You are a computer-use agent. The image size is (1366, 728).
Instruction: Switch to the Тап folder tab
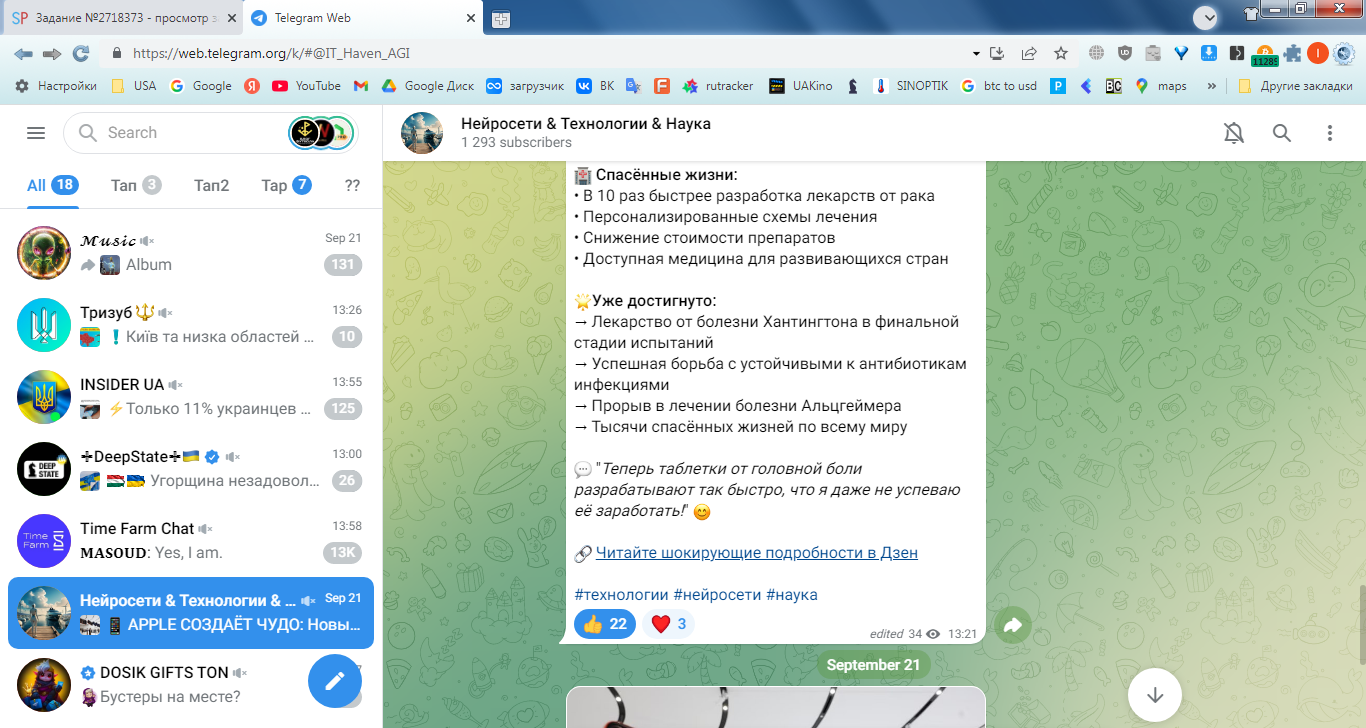[x=136, y=185]
